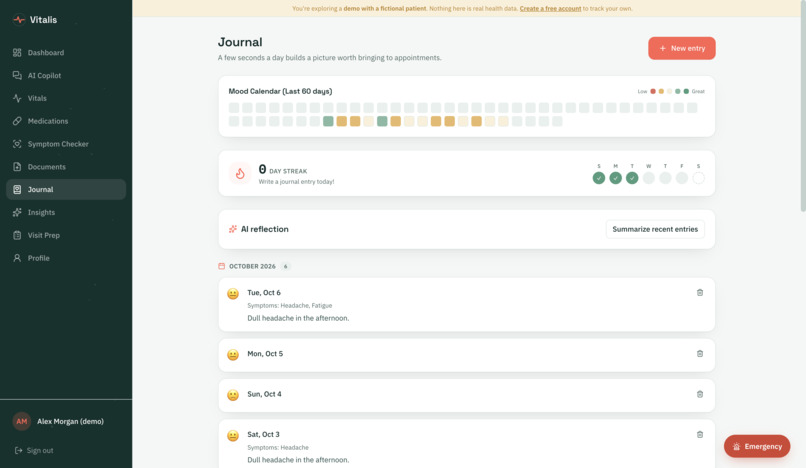This screenshot has width=806, height=468.
Task: Click the Profile person icon
Action: [x=17, y=258]
